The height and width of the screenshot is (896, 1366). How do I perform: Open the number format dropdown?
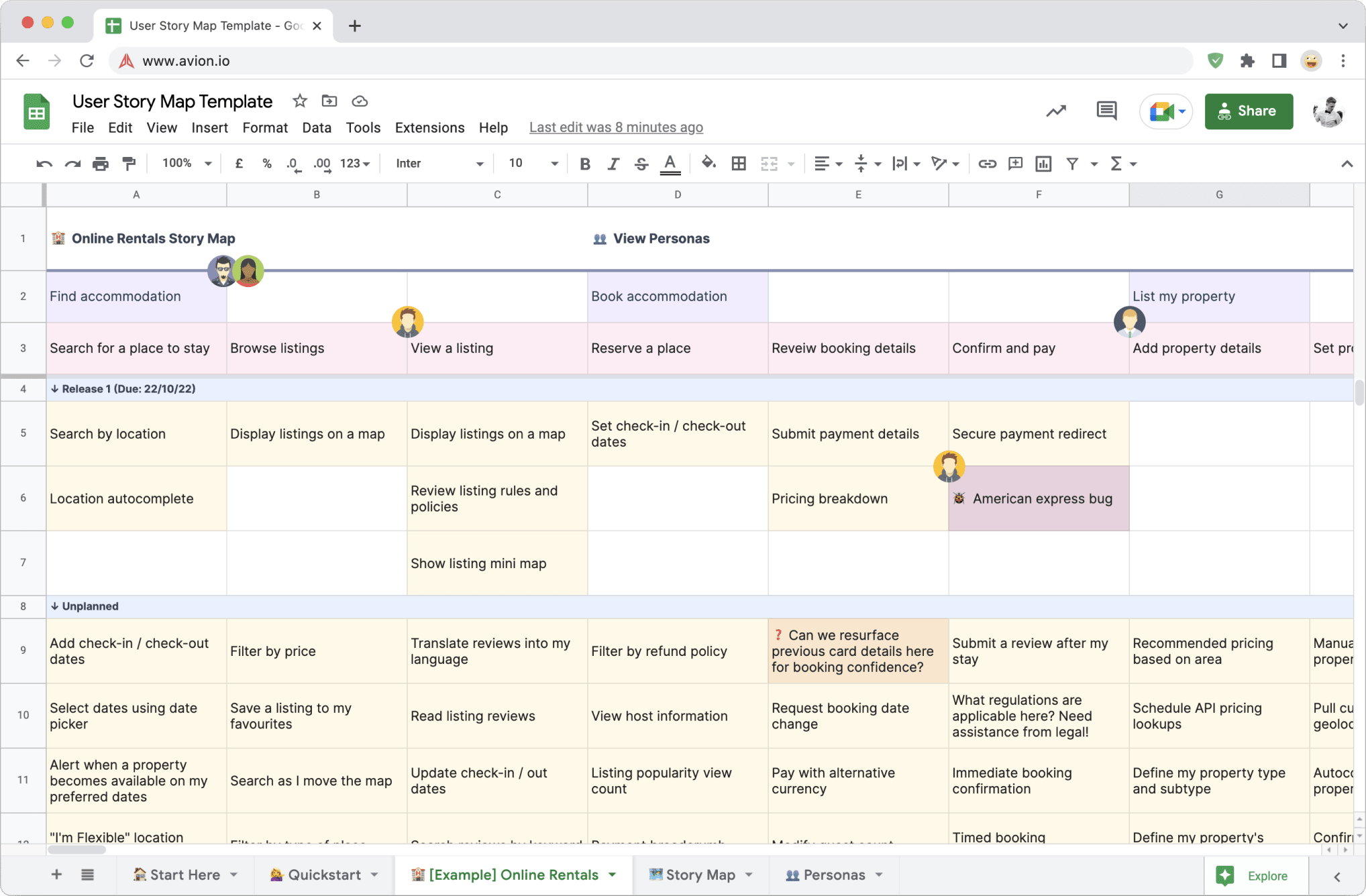tap(355, 163)
